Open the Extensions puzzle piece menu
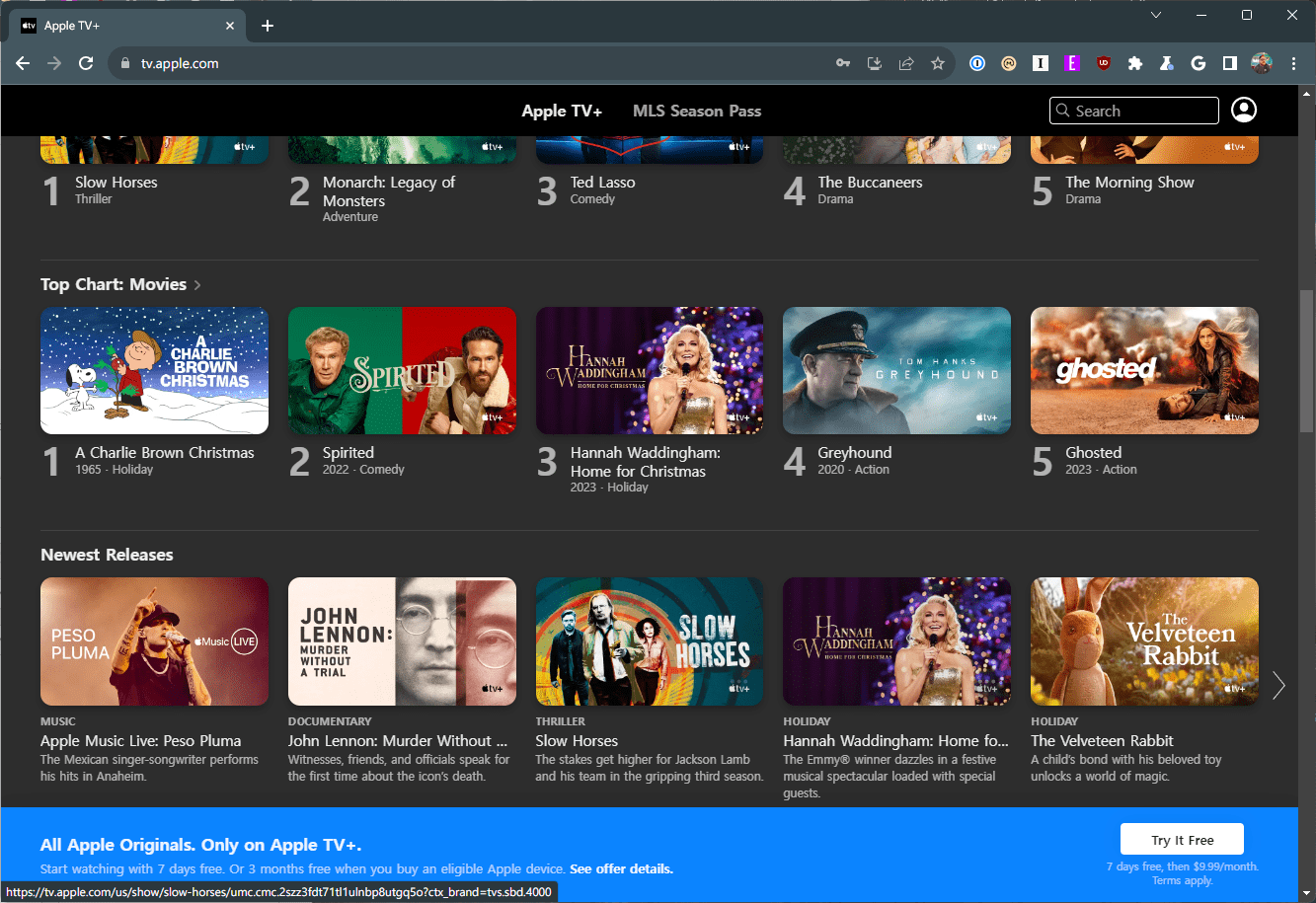Screen dimensions: 1316x903 click(1135, 63)
